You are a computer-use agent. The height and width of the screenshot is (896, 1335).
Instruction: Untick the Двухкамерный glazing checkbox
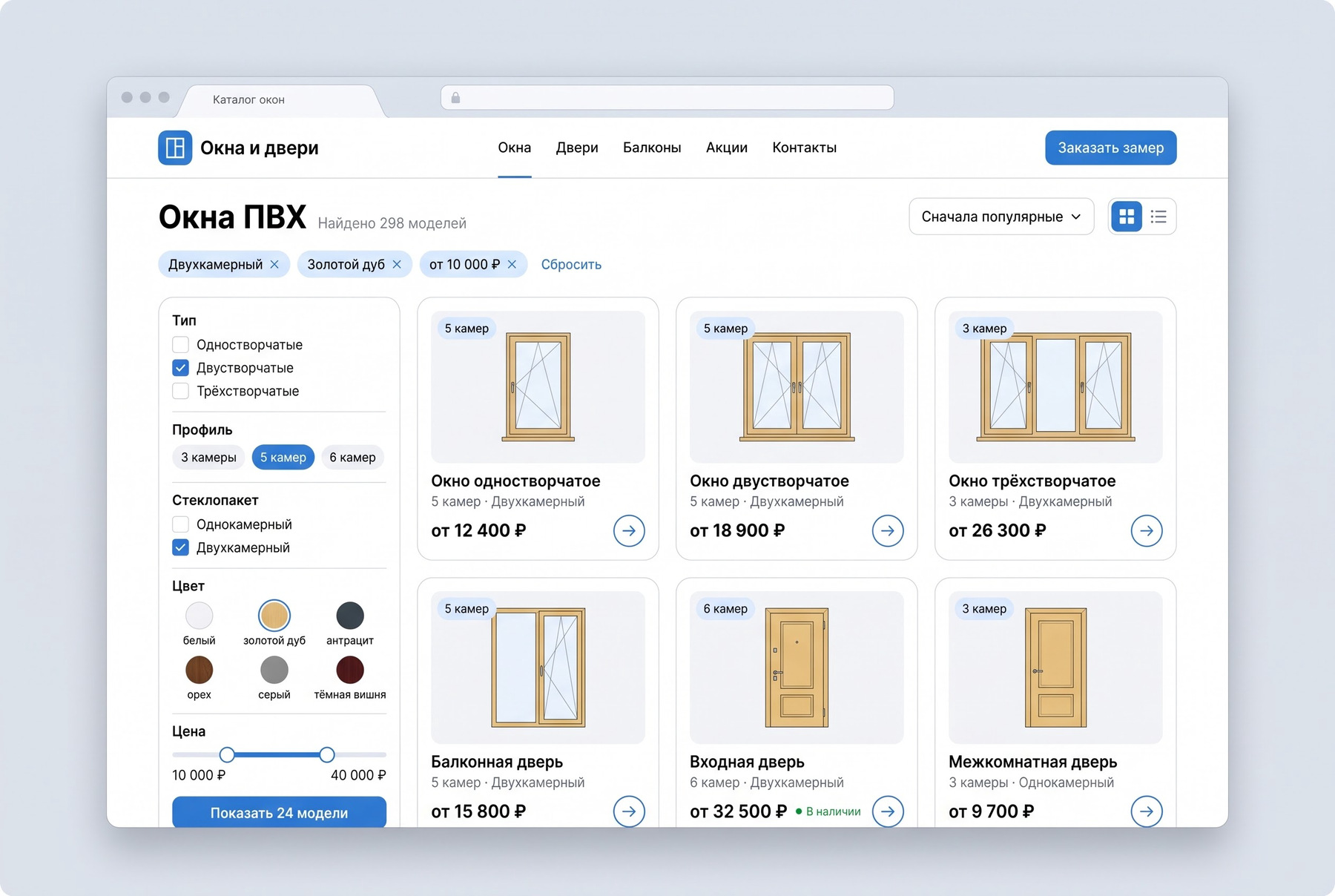180,547
